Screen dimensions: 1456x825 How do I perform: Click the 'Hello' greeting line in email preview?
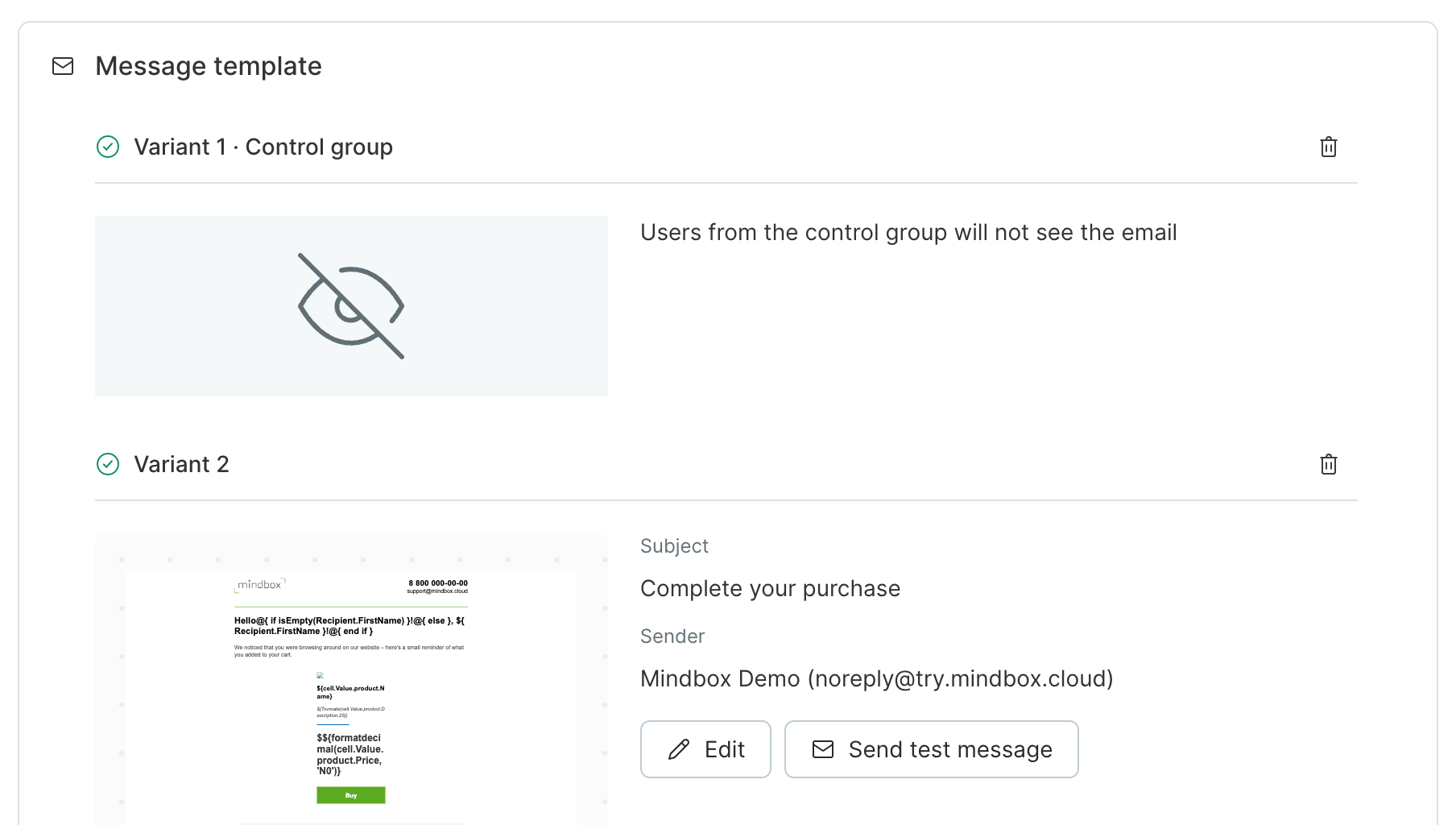click(x=350, y=626)
